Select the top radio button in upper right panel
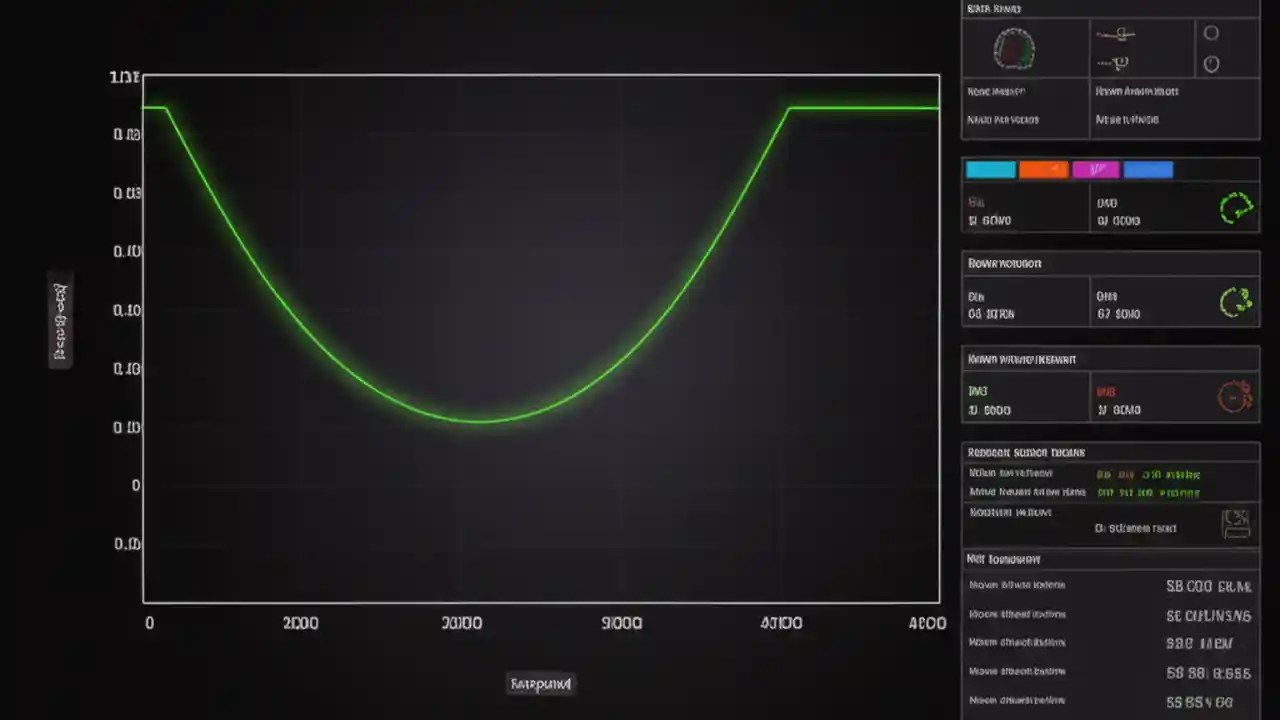Viewport: 1280px width, 720px height. pos(1211,33)
